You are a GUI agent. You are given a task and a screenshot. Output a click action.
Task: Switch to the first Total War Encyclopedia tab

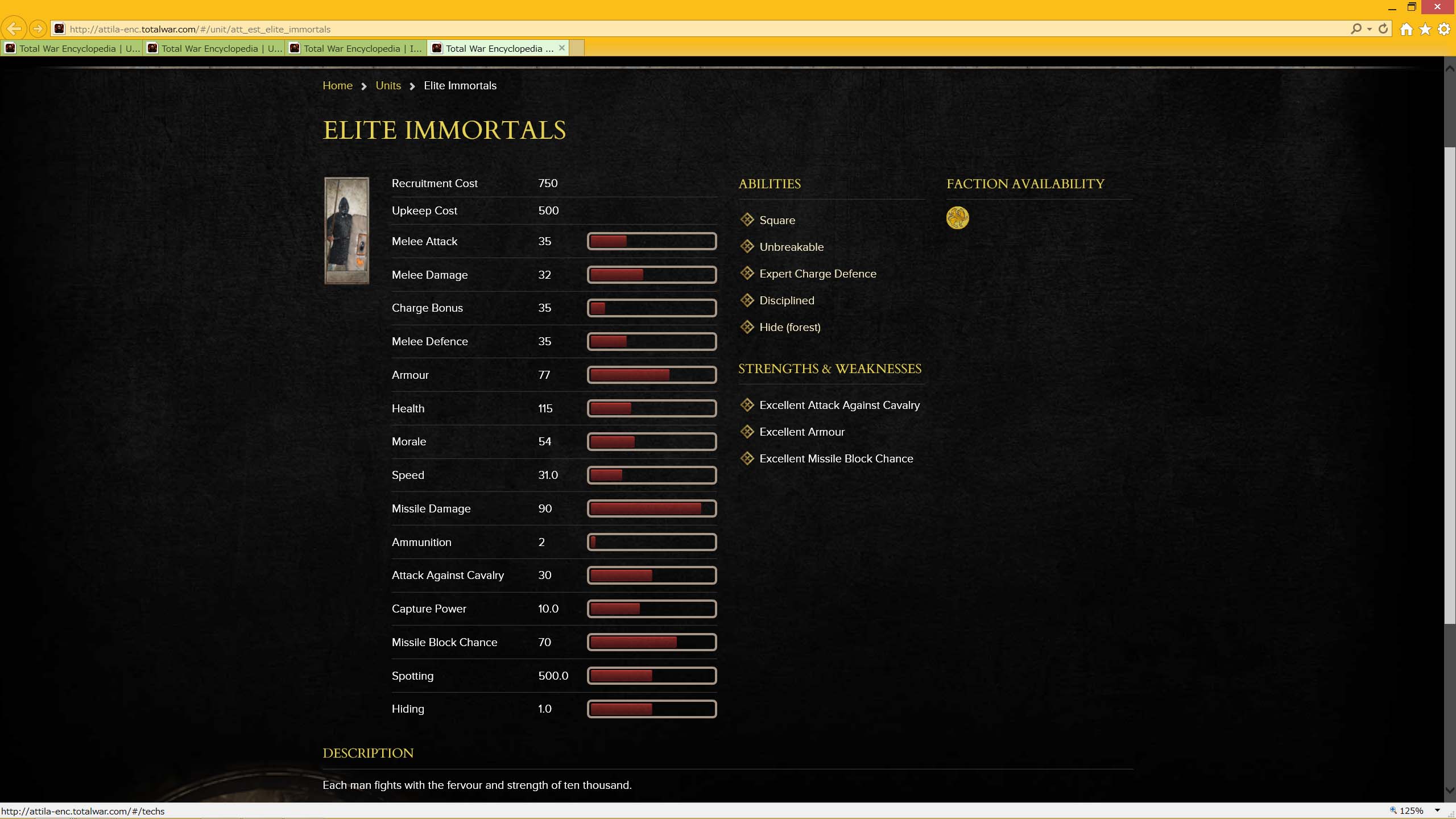coord(72,48)
